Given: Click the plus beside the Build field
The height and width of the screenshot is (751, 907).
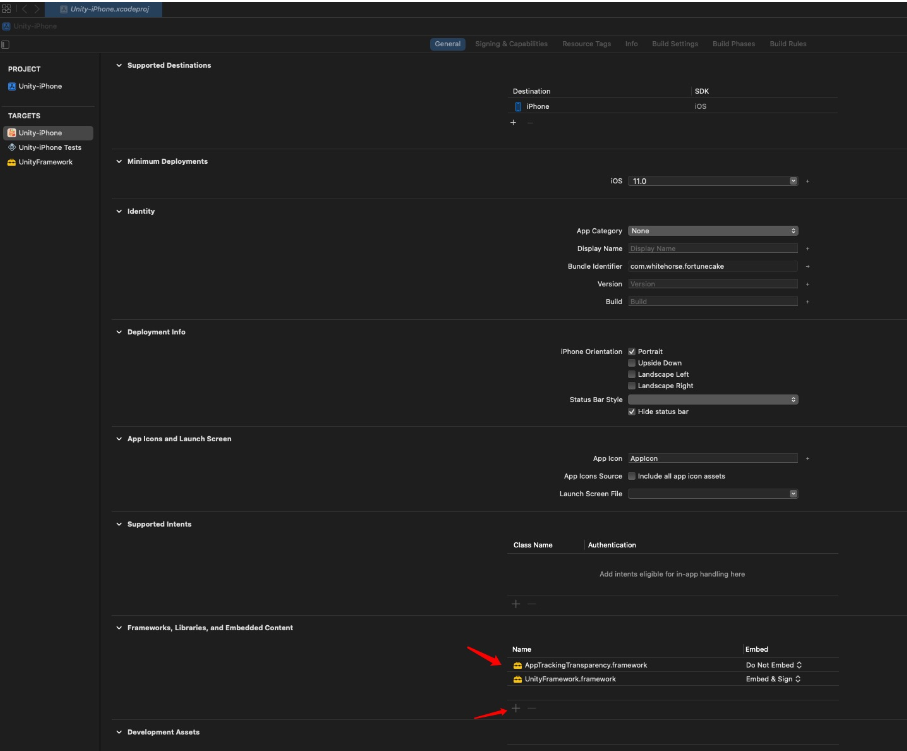Looking at the screenshot, I should point(808,301).
